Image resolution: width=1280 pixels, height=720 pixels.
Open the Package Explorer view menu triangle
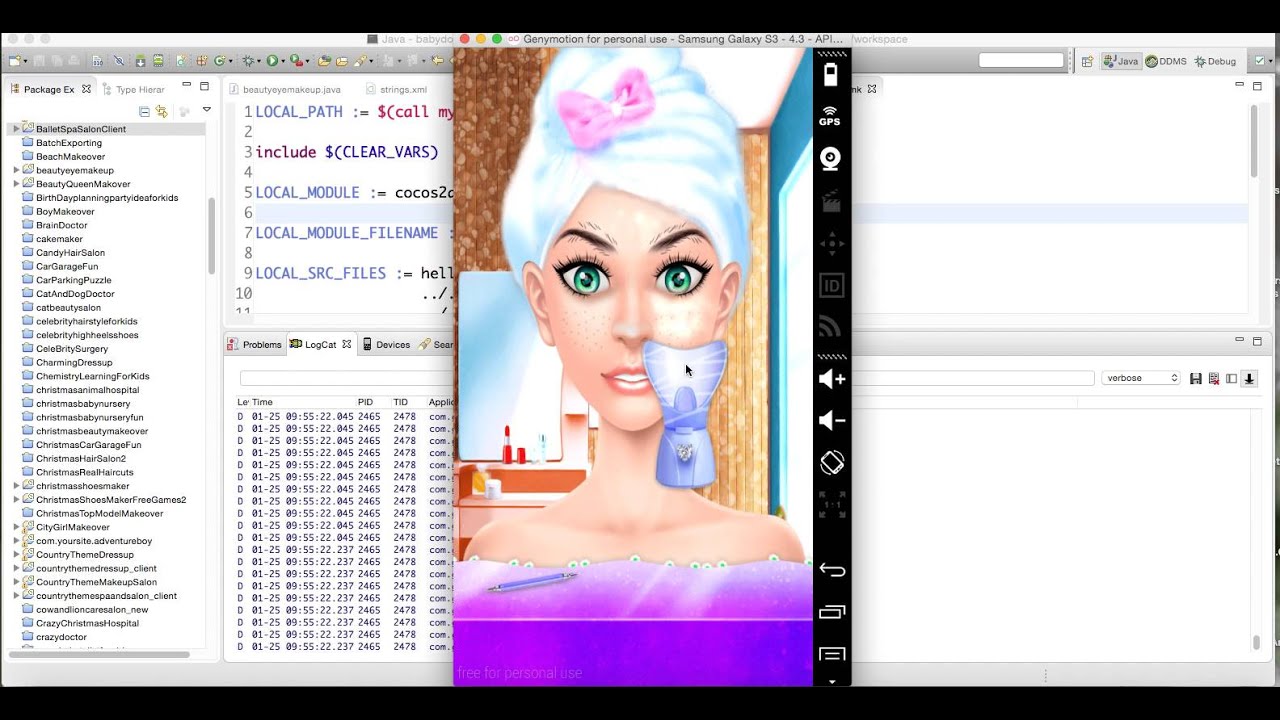pos(206,110)
